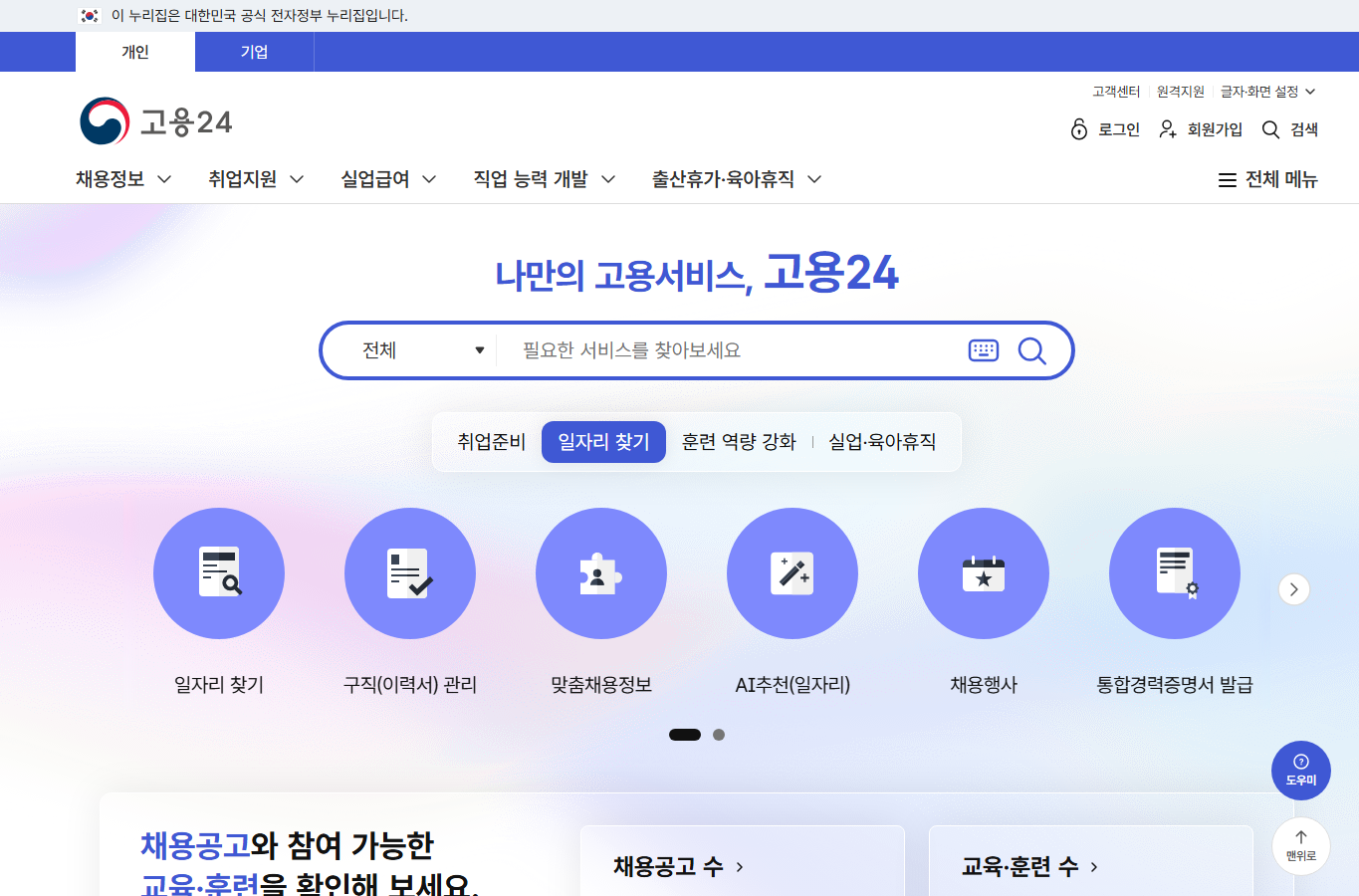This screenshot has height=896, width=1359.
Task: Click the 일자리 찾기 label under the first circle
Action: coord(219,685)
